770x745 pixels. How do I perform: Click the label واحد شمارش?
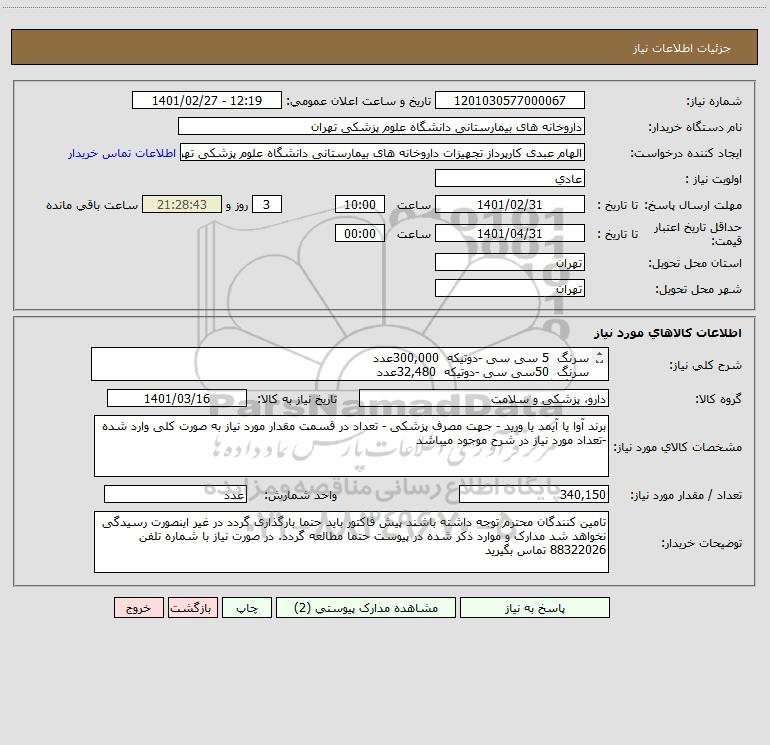[x=301, y=495]
